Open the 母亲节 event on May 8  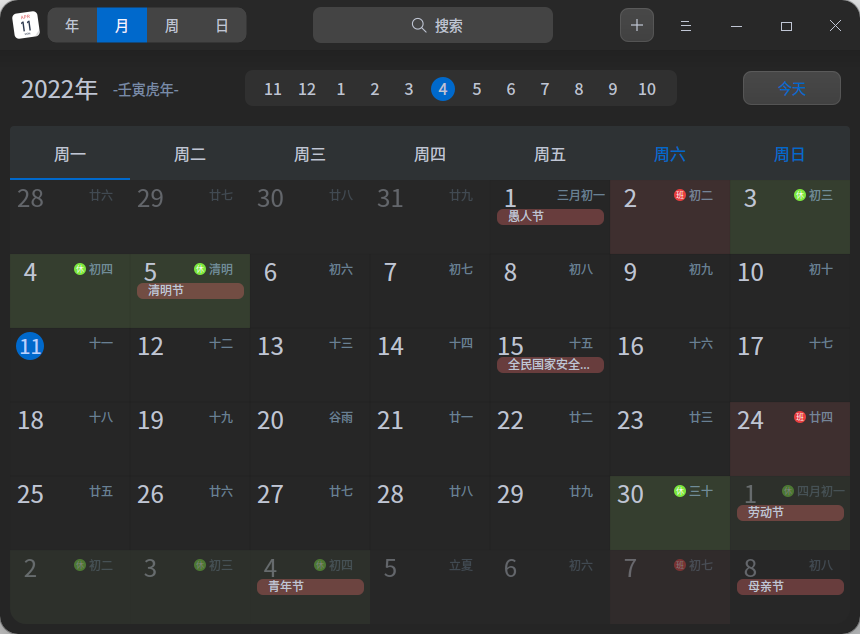(x=790, y=587)
